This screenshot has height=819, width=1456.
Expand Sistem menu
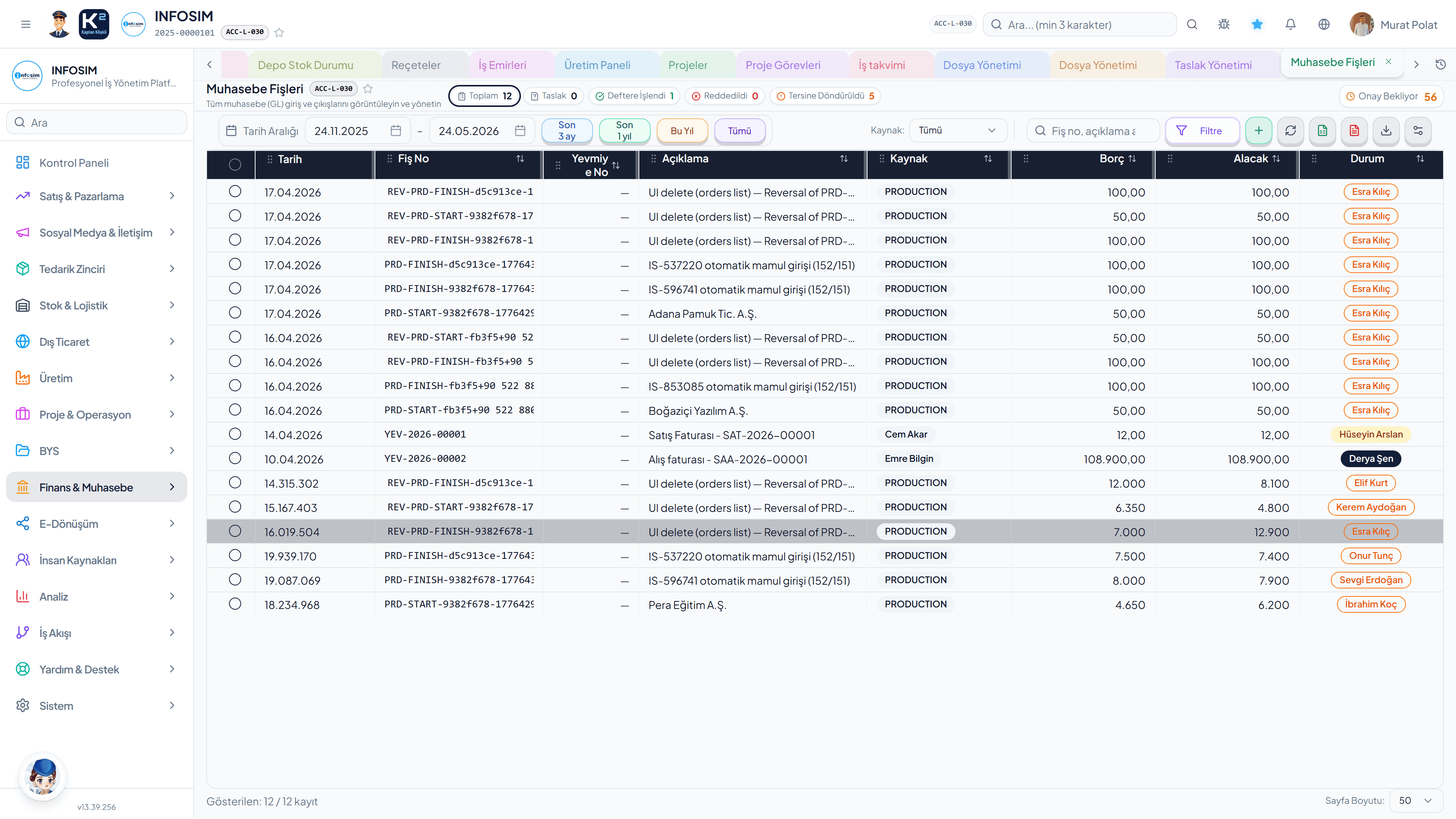pyautogui.click(x=96, y=705)
